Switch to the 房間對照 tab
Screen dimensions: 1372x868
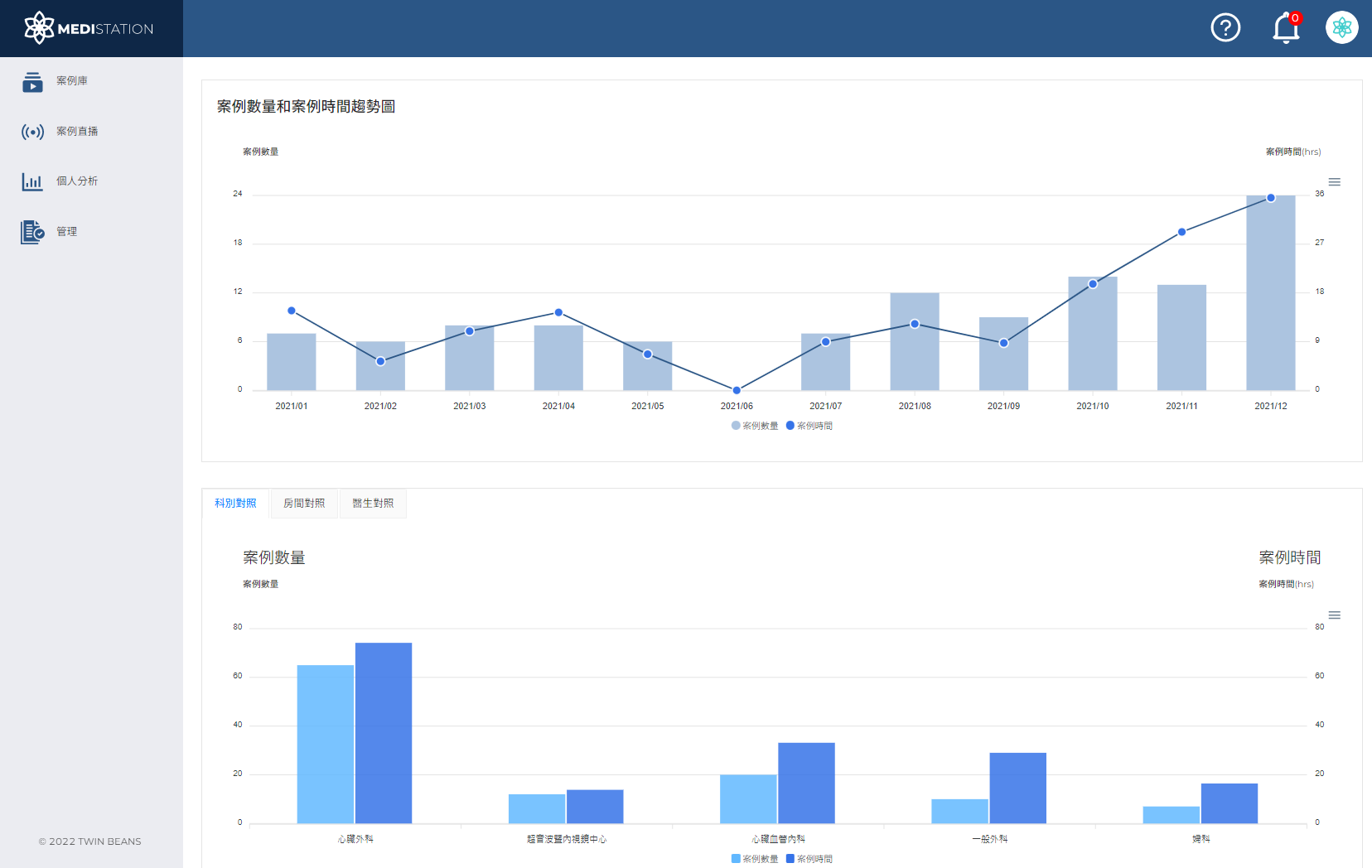click(304, 504)
